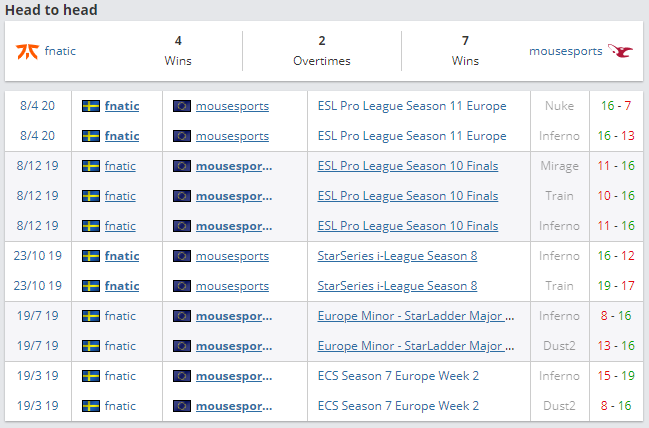The image size is (649, 428).
Task: Open mousesports team link in header
Action: [566, 50]
